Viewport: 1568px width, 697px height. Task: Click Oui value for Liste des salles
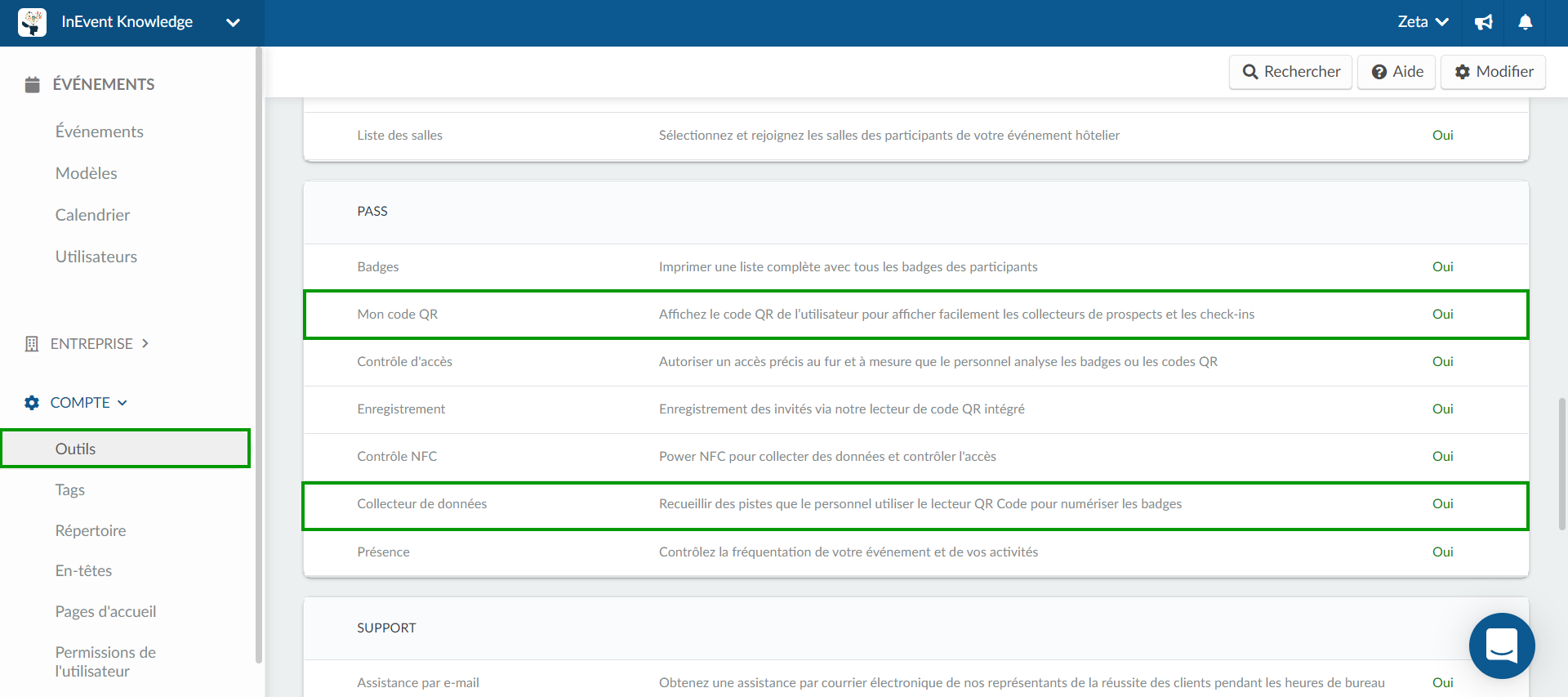(1442, 136)
